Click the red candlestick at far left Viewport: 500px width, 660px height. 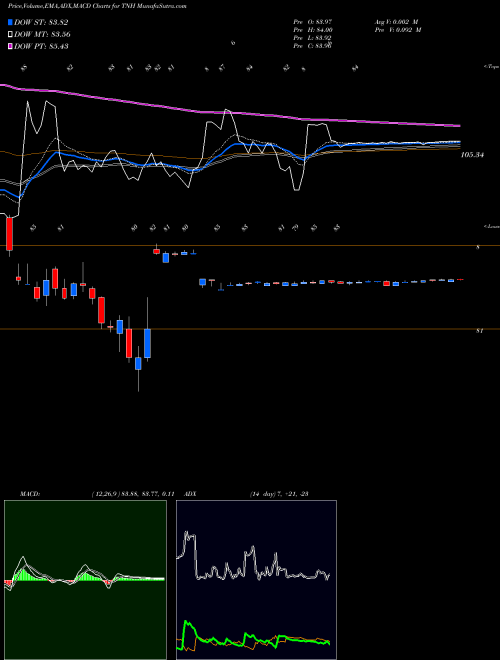click(x=9, y=234)
